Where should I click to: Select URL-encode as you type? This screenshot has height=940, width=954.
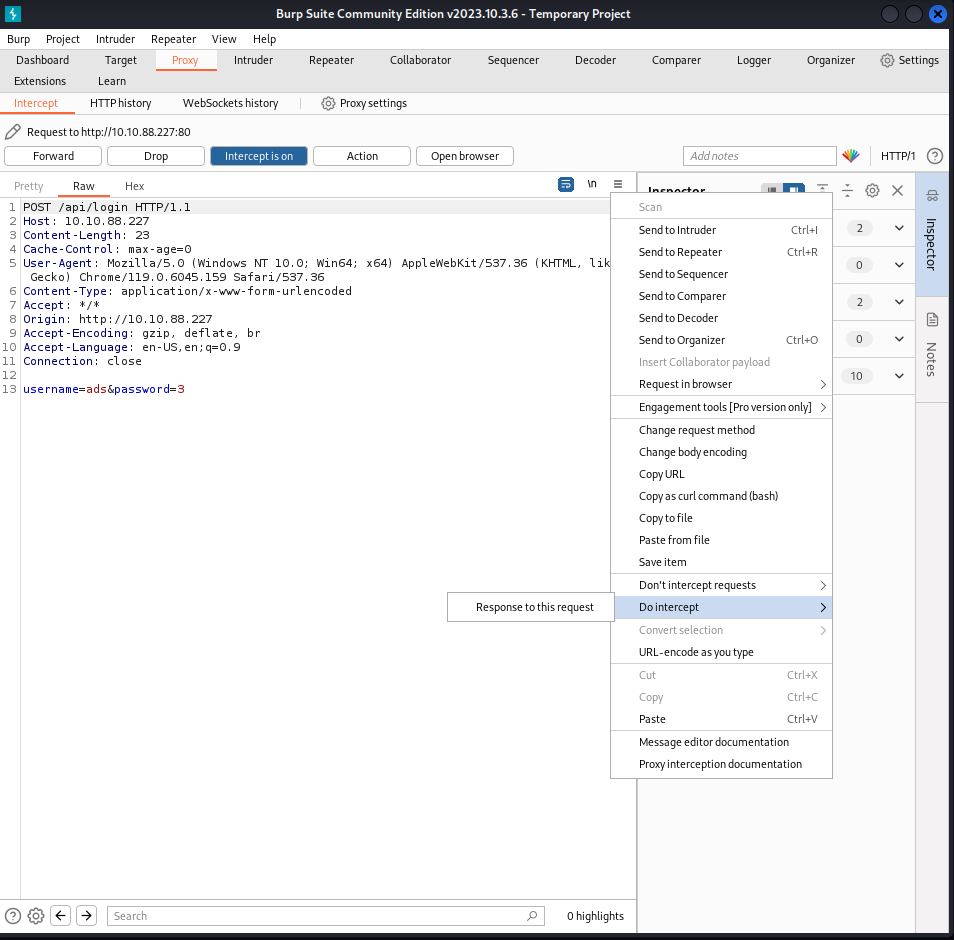click(721, 652)
